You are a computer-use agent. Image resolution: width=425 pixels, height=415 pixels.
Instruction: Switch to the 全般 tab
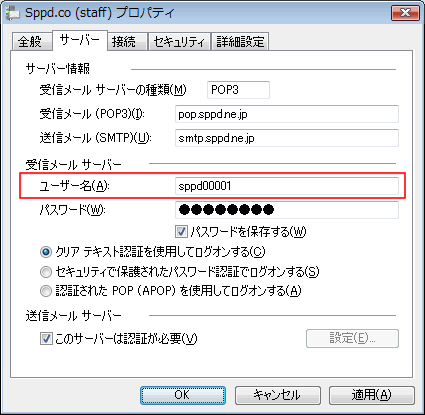(x=31, y=42)
